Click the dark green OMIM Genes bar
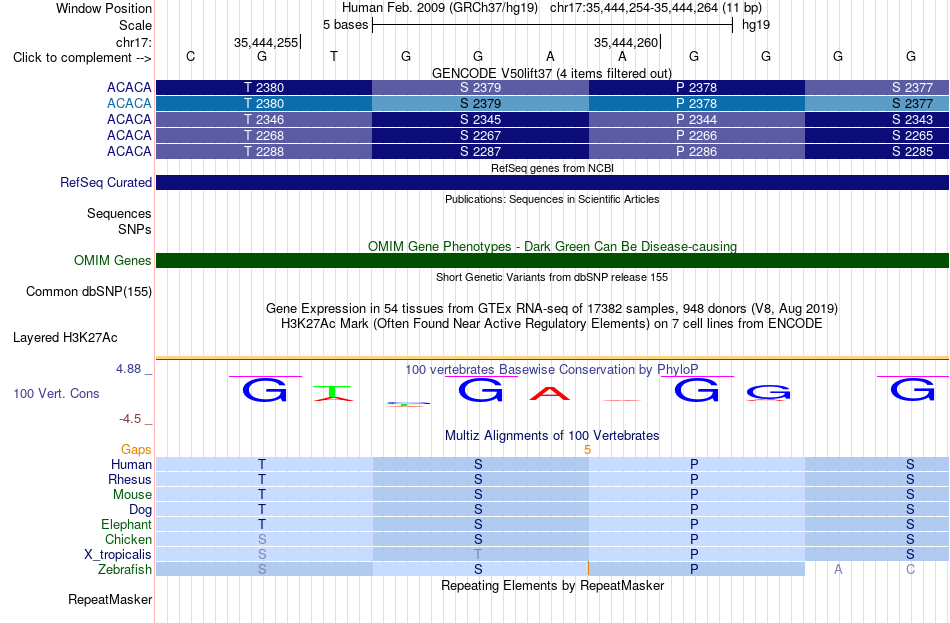This screenshot has height=623, width=950. pos(553,261)
